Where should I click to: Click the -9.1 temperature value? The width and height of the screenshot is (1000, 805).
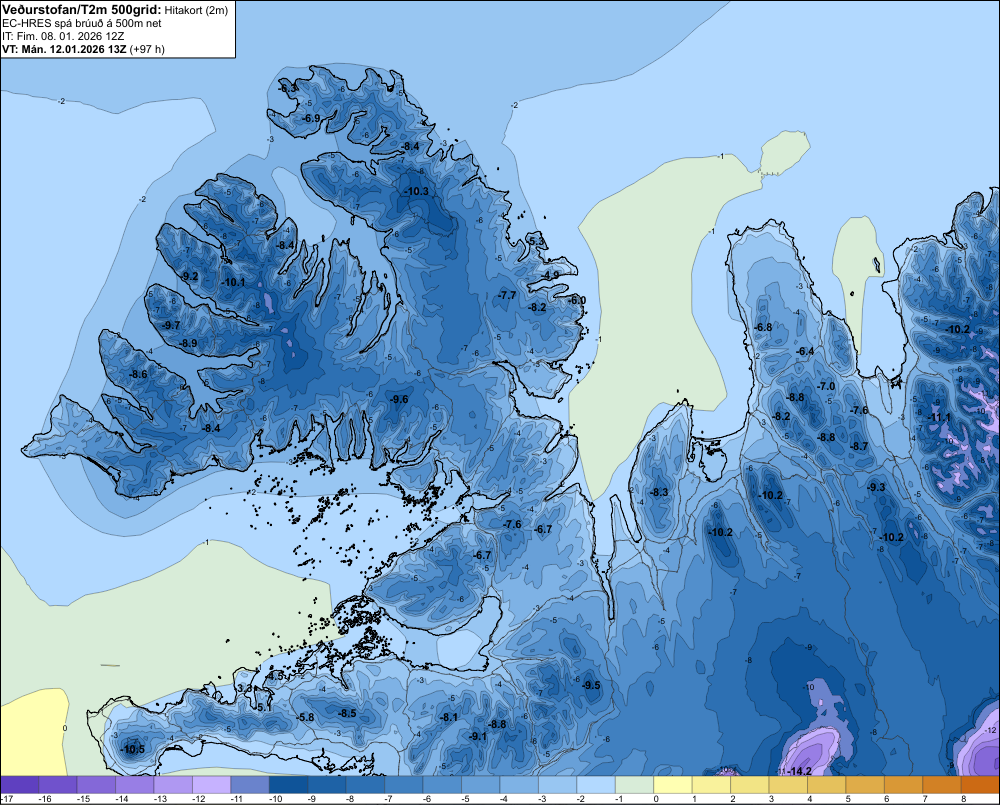coord(478,736)
